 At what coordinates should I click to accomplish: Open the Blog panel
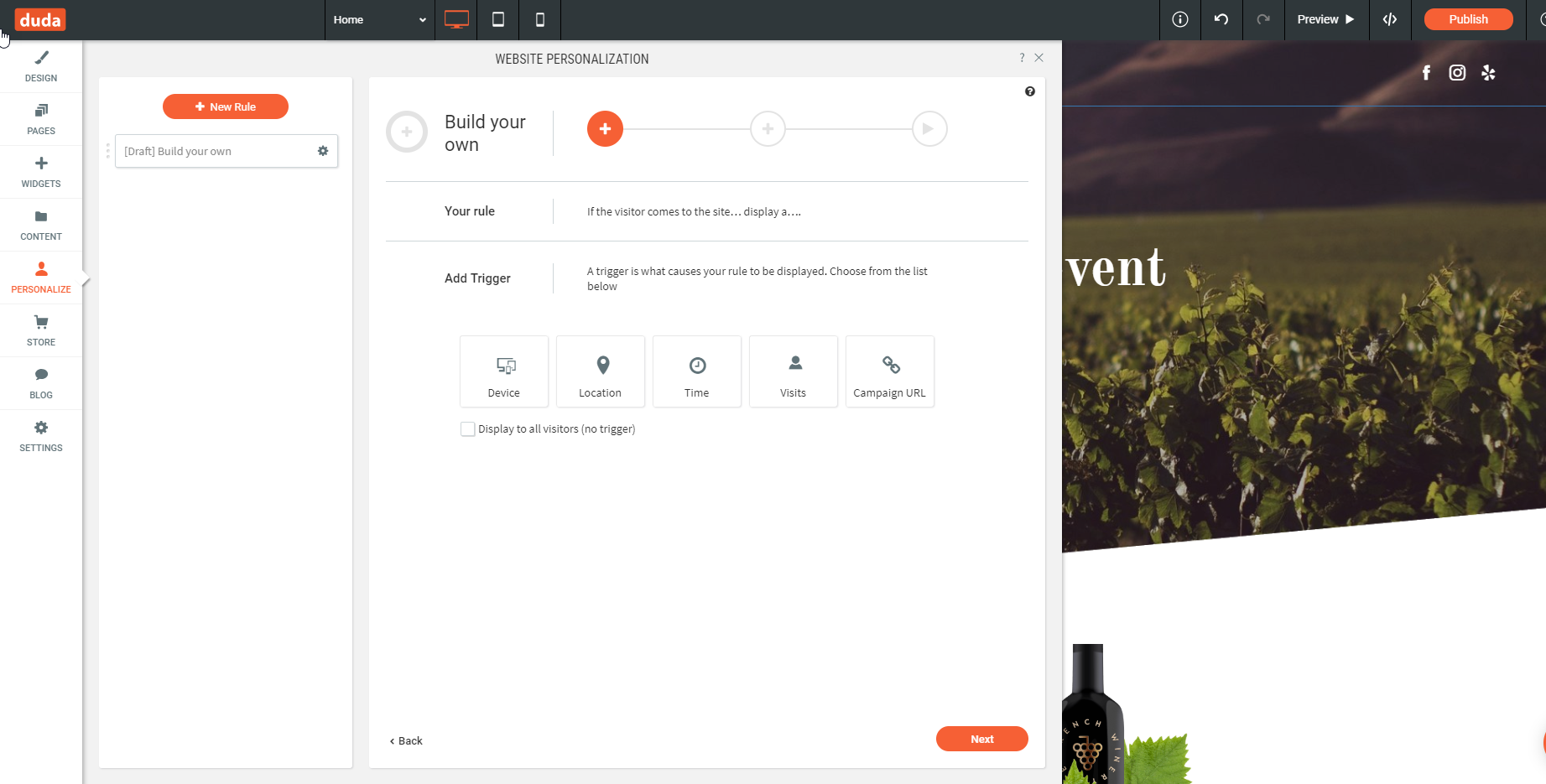click(41, 383)
